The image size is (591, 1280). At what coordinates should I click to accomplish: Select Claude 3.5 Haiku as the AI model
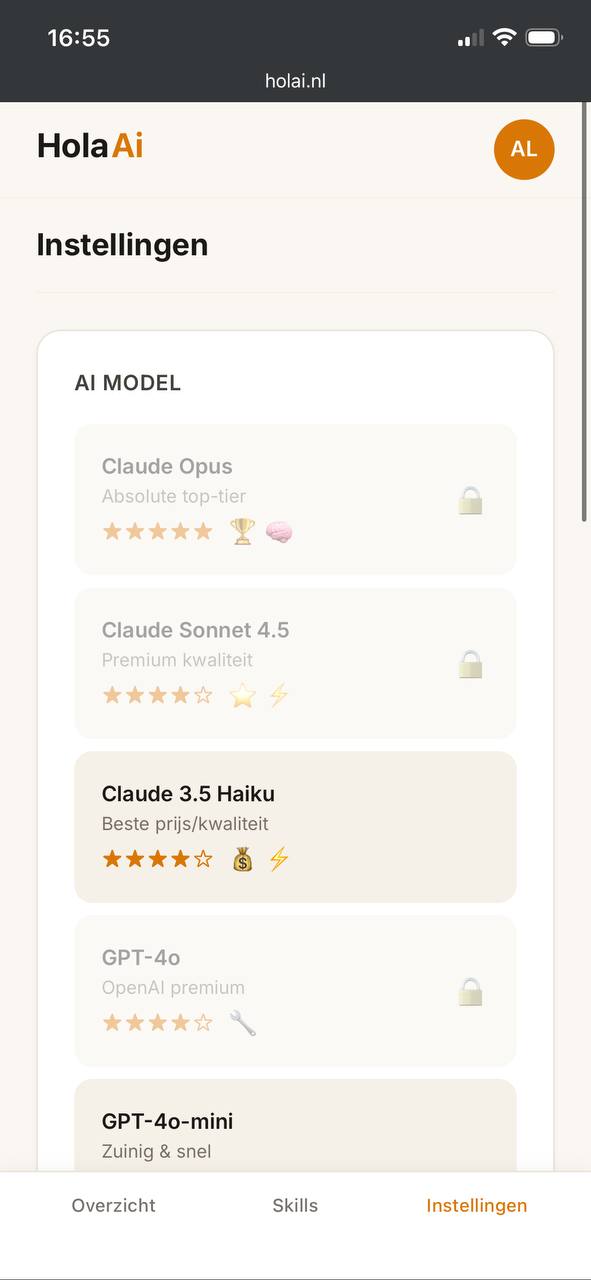[x=295, y=826]
